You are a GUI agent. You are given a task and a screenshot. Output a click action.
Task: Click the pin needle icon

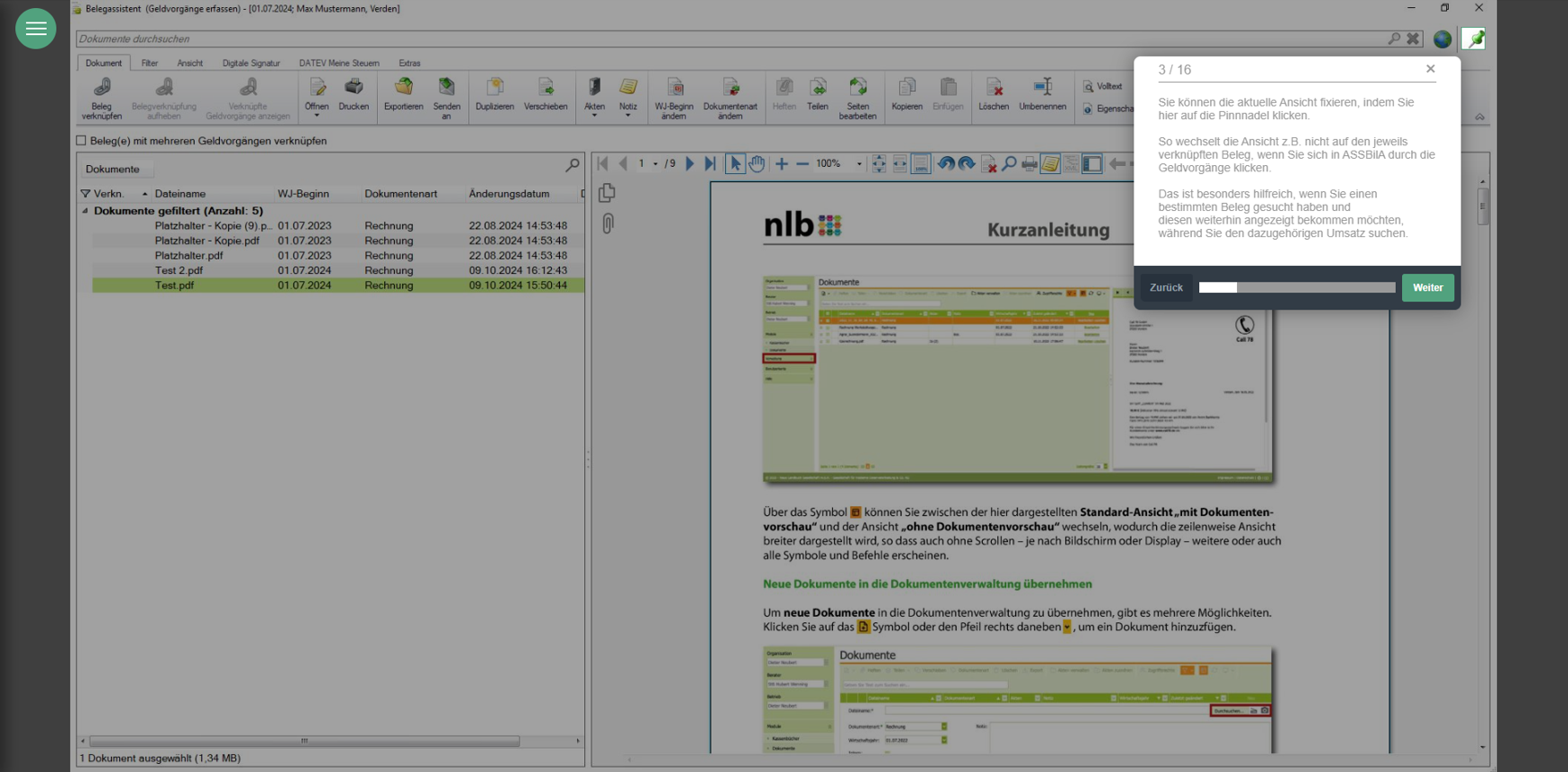click(1473, 39)
